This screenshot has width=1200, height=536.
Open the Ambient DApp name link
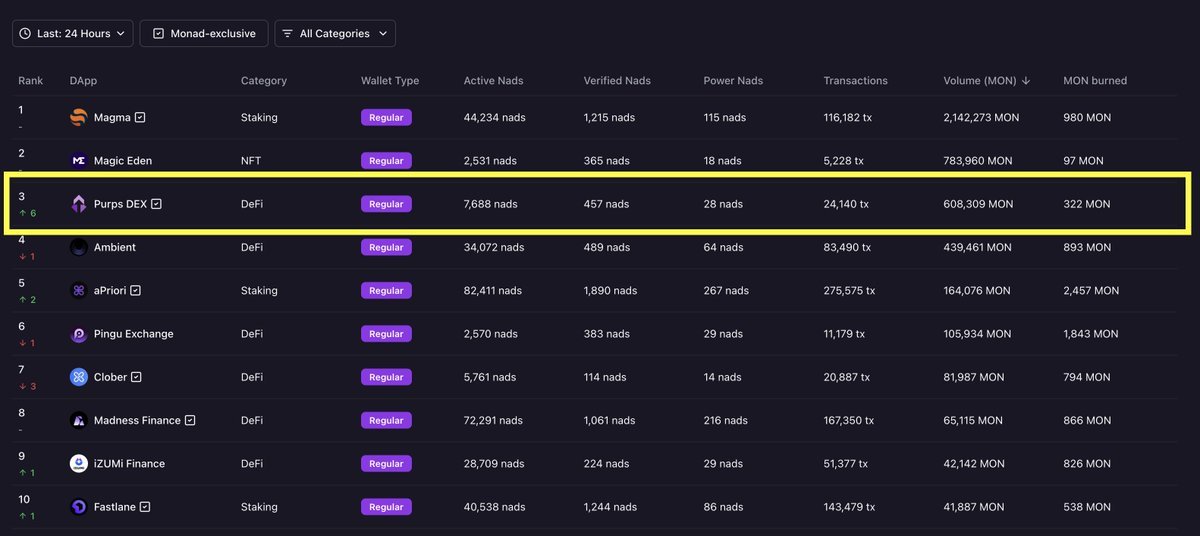(115, 247)
